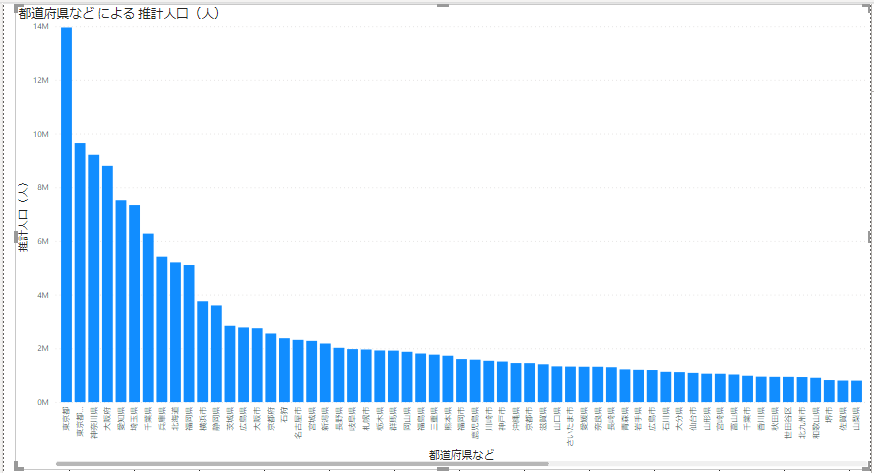
Task: Click the 福岡県 bar
Action: 189,333
